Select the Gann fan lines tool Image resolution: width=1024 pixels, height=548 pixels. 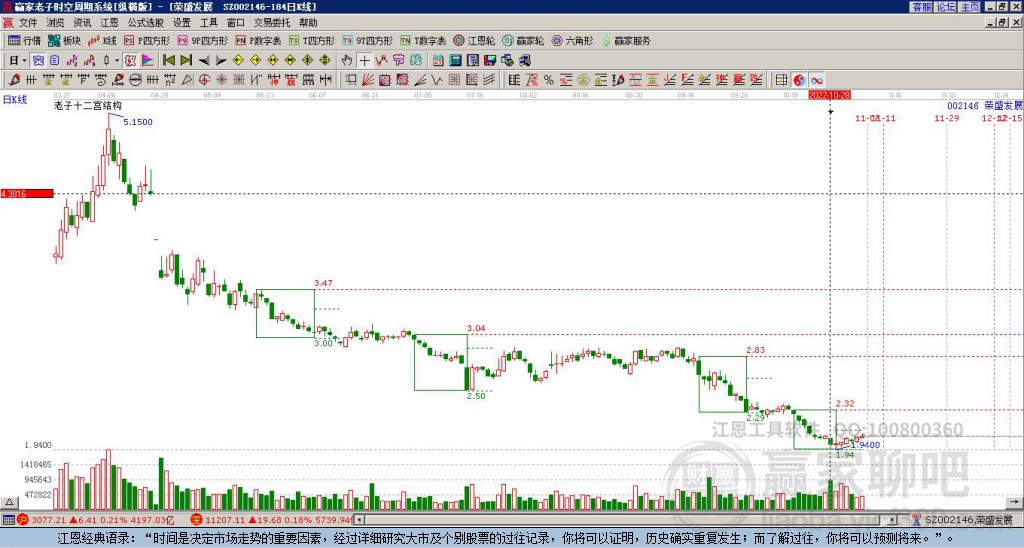368,80
